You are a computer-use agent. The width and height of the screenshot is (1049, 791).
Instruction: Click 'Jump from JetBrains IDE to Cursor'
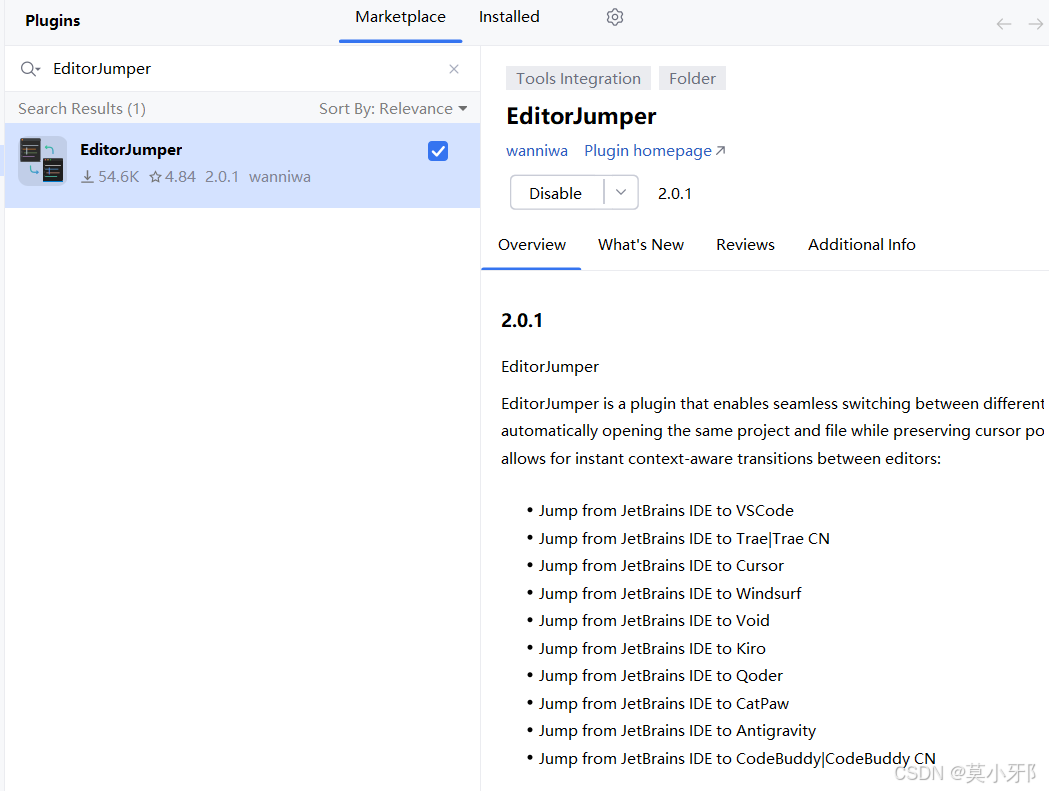pyautogui.click(x=661, y=566)
